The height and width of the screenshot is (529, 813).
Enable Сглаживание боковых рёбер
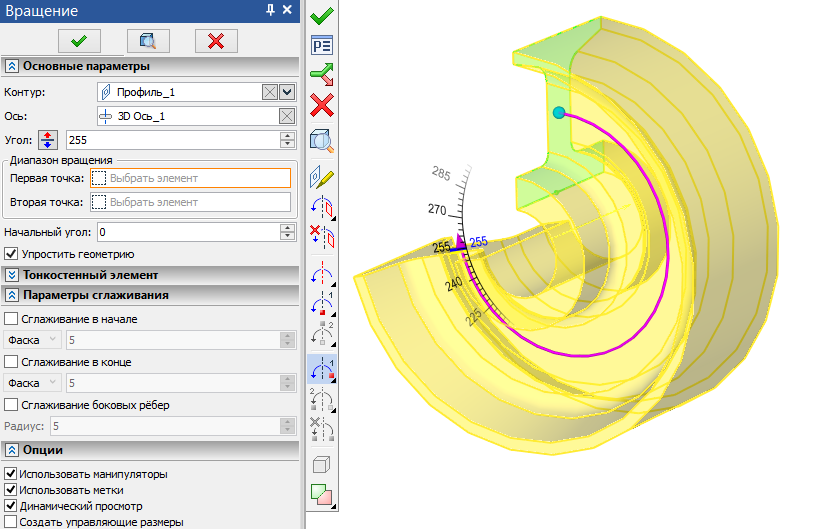[x=11, y=405]
